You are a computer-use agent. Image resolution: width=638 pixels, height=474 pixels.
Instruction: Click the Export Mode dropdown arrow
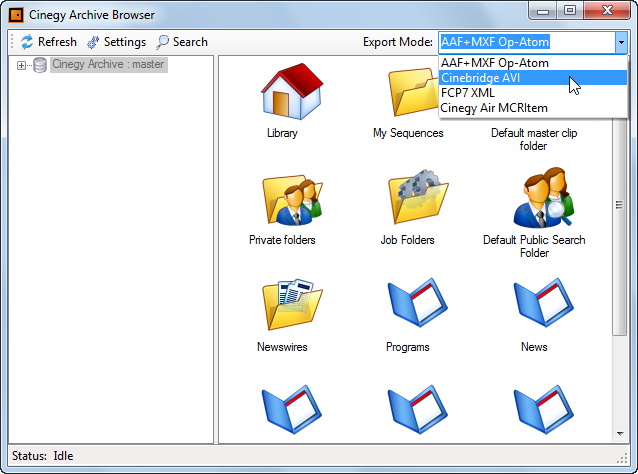[x=621, y=42]
